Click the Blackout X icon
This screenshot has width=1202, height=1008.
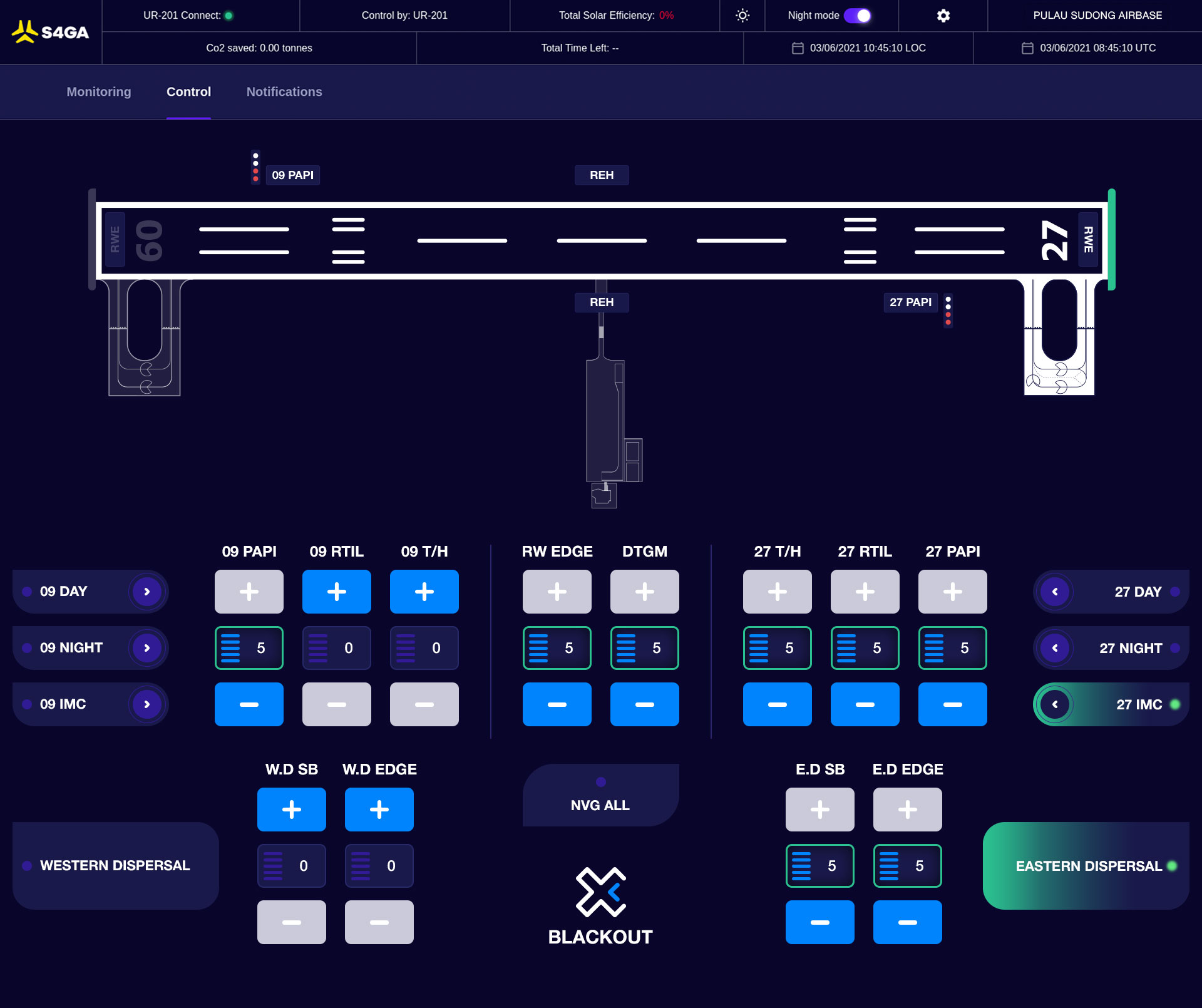tap(601, 892)
